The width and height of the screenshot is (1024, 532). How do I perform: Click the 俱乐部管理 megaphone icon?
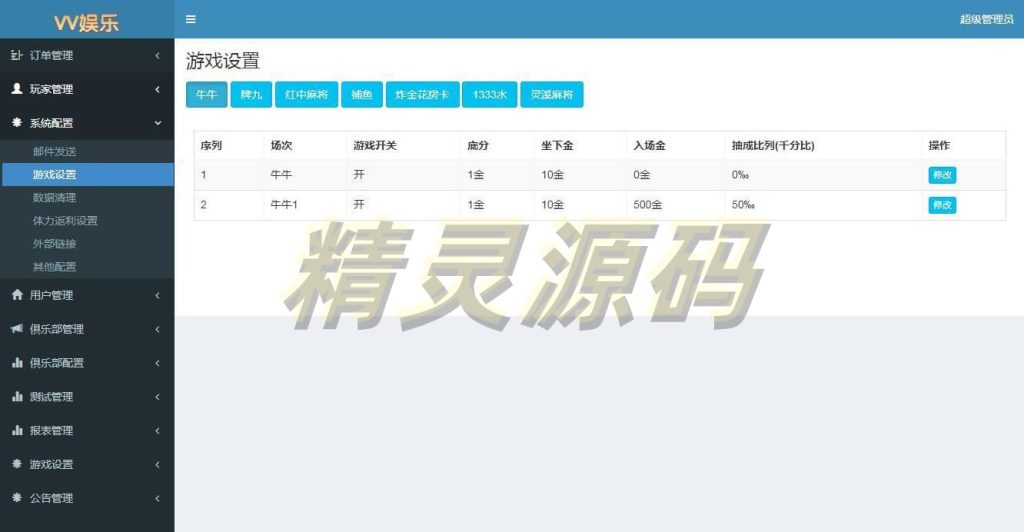17,329
